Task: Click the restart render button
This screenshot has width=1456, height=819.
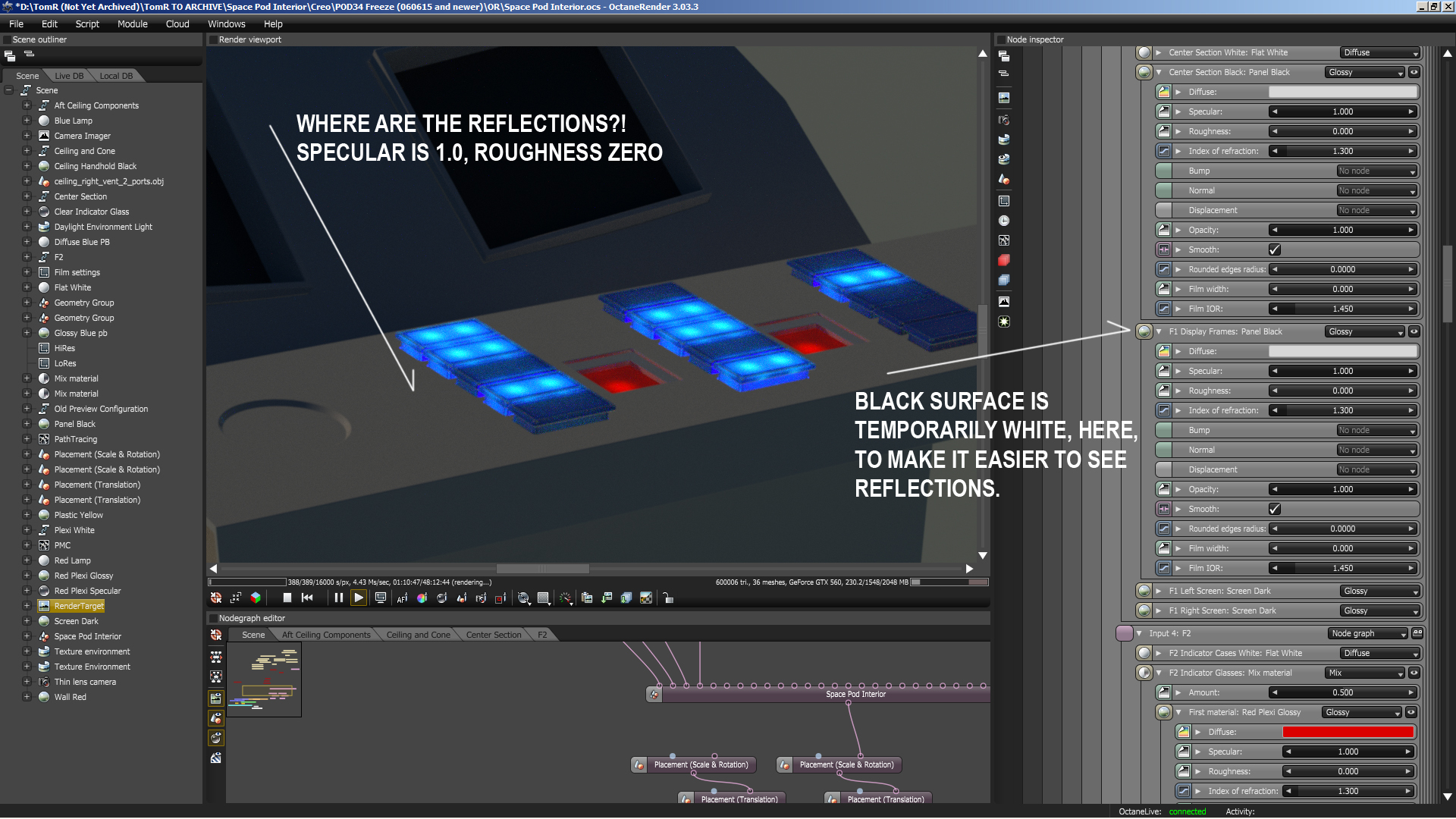Action: pos(307,598)
